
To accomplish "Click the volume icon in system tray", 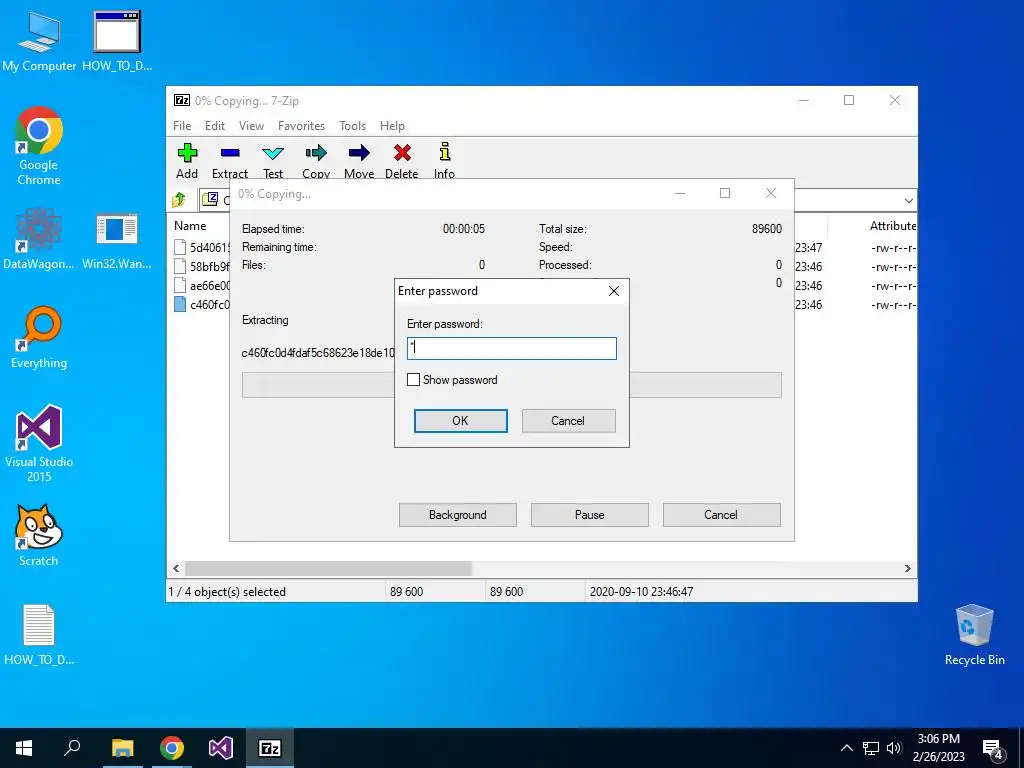I will tap(894, 748).
